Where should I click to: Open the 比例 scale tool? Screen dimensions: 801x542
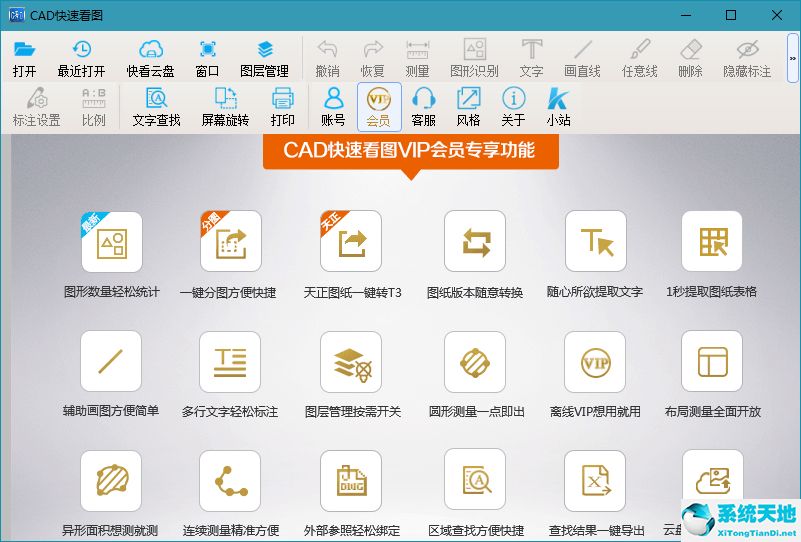click(93, 107)
